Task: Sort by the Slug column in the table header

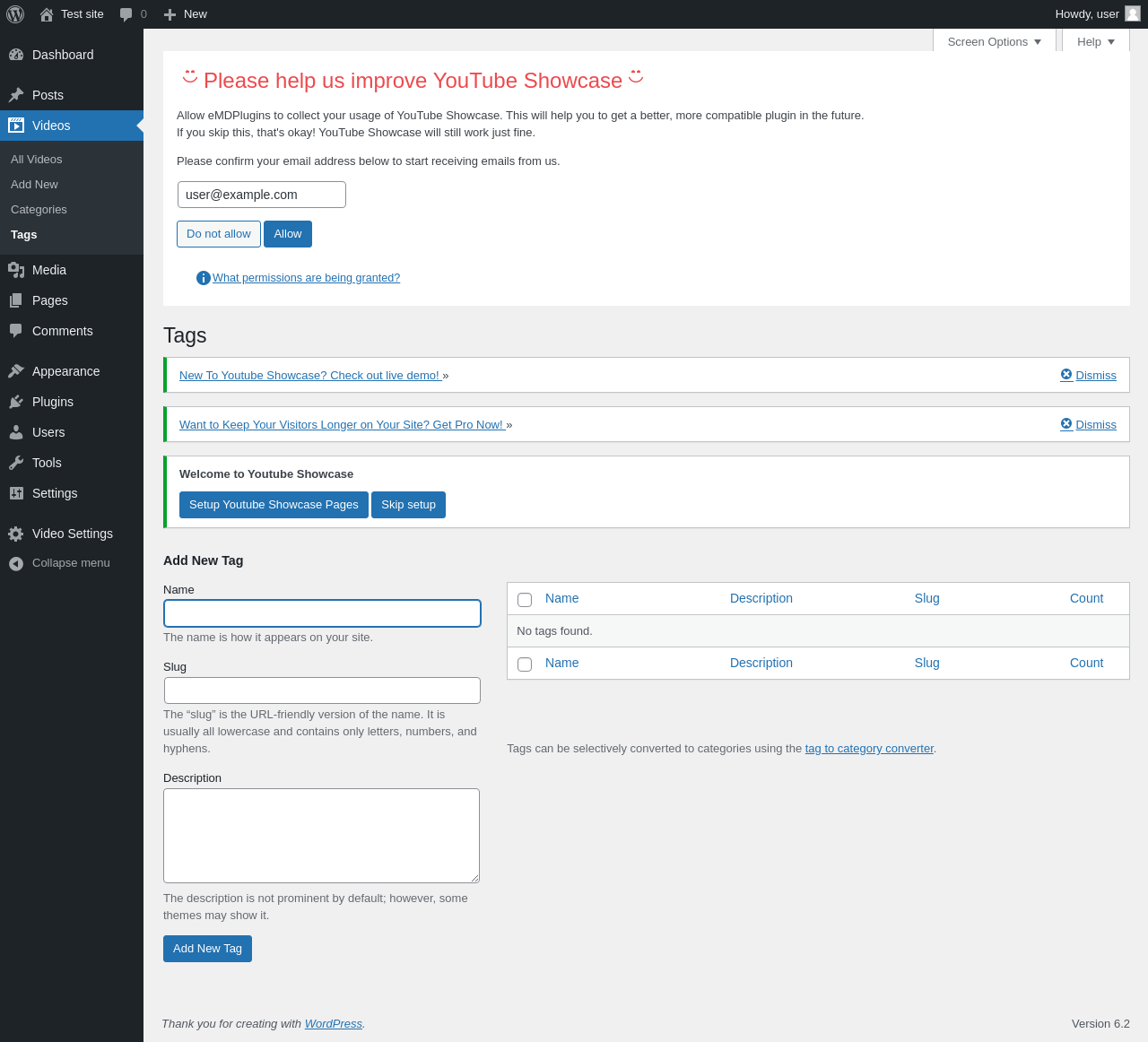Action: click(927, 598)
